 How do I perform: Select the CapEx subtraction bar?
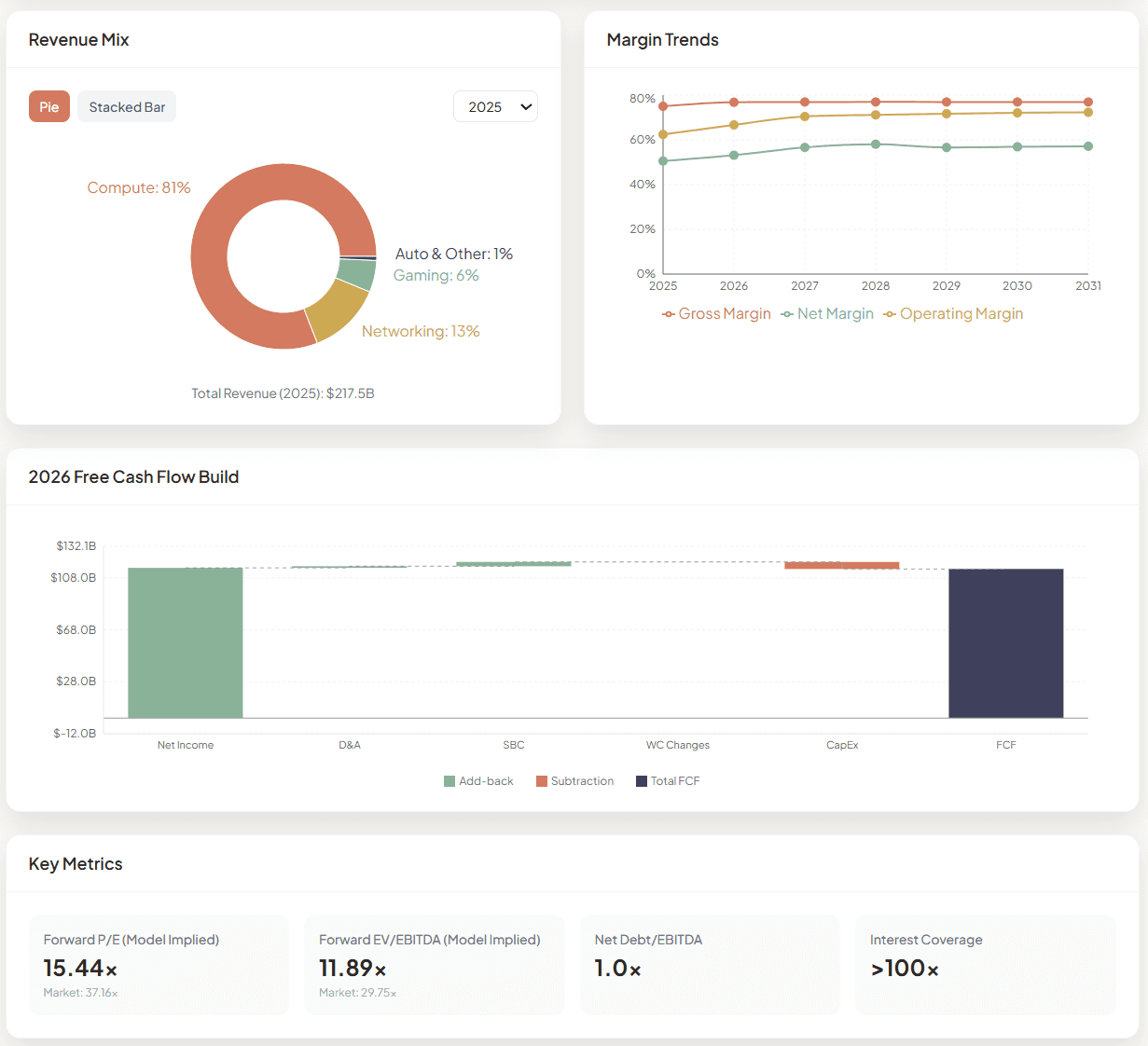pos(841,565)
